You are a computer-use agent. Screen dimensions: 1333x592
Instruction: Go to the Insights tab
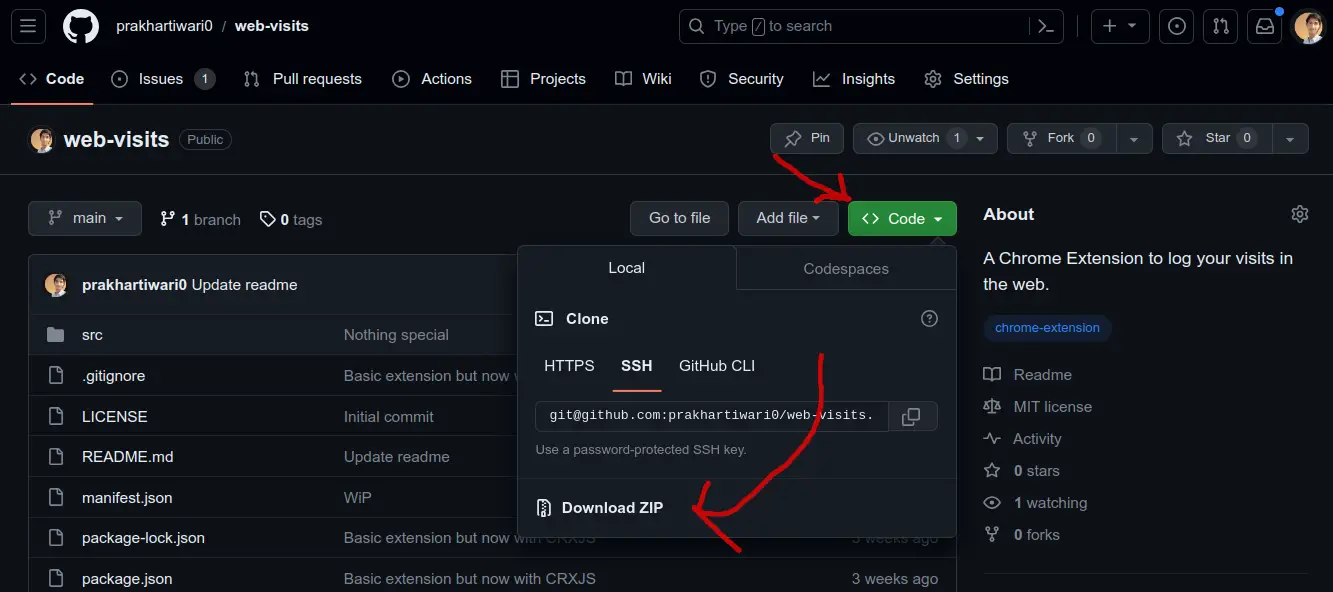(854, 79)
